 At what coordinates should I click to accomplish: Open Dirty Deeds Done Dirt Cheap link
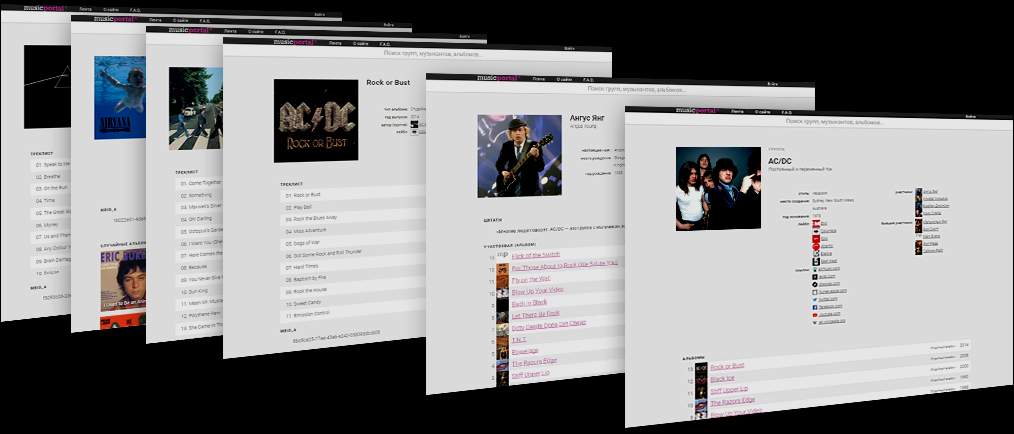pos(548,326)
